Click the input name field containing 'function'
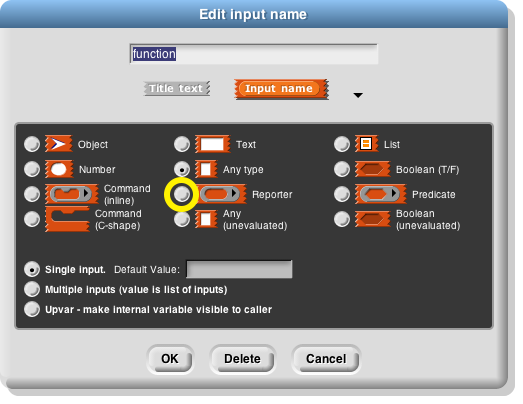 (x=254, y=54)
